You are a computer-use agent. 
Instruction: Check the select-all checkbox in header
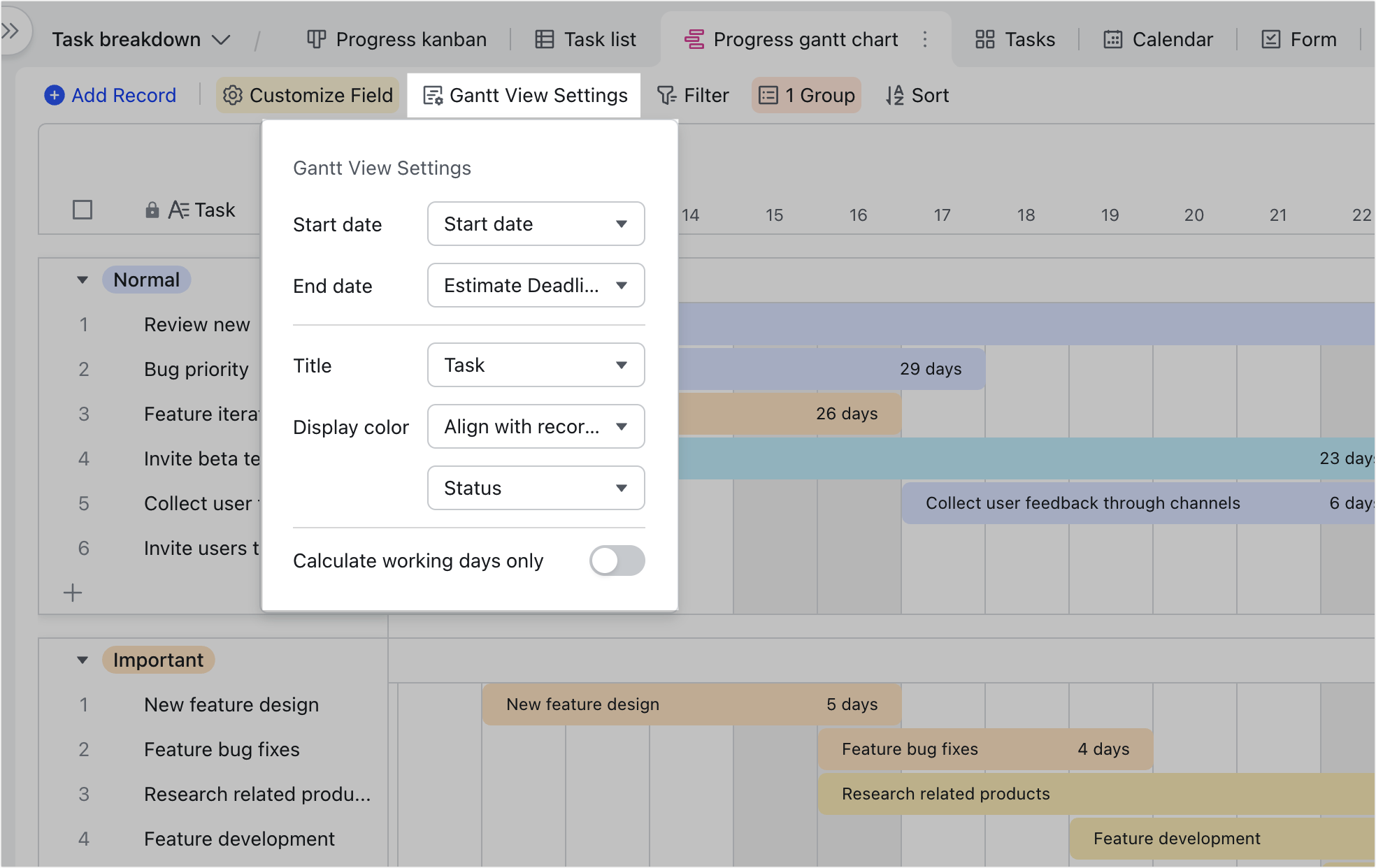(83, 210)
